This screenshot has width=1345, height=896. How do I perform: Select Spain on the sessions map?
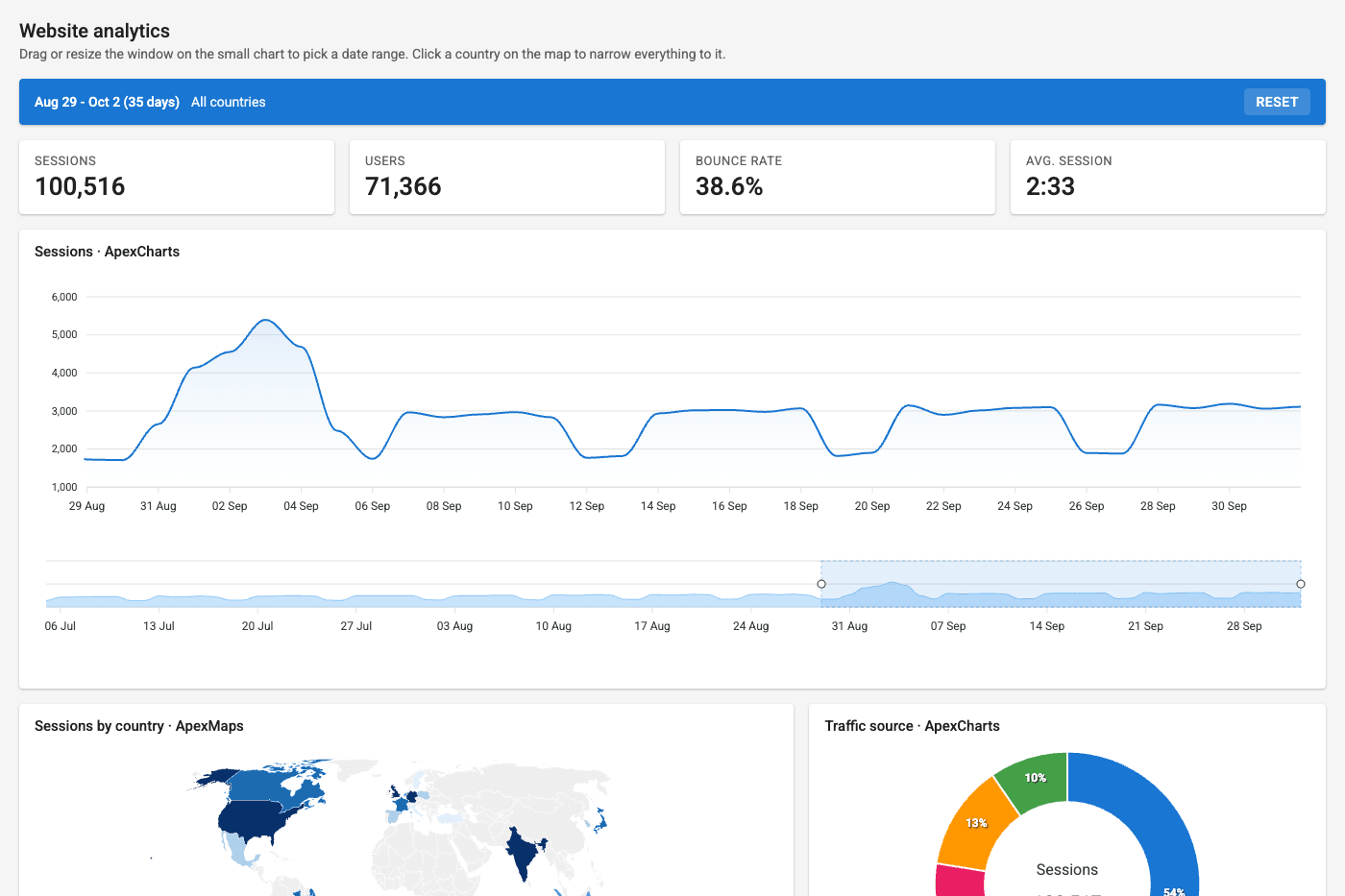[393, 817]
